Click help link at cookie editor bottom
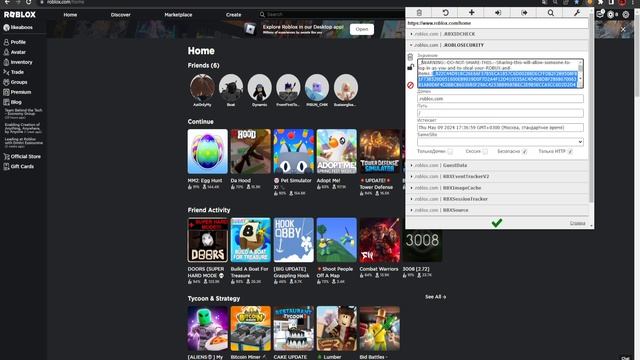Viewport: 640px width, 360px height. click(578, 223)
